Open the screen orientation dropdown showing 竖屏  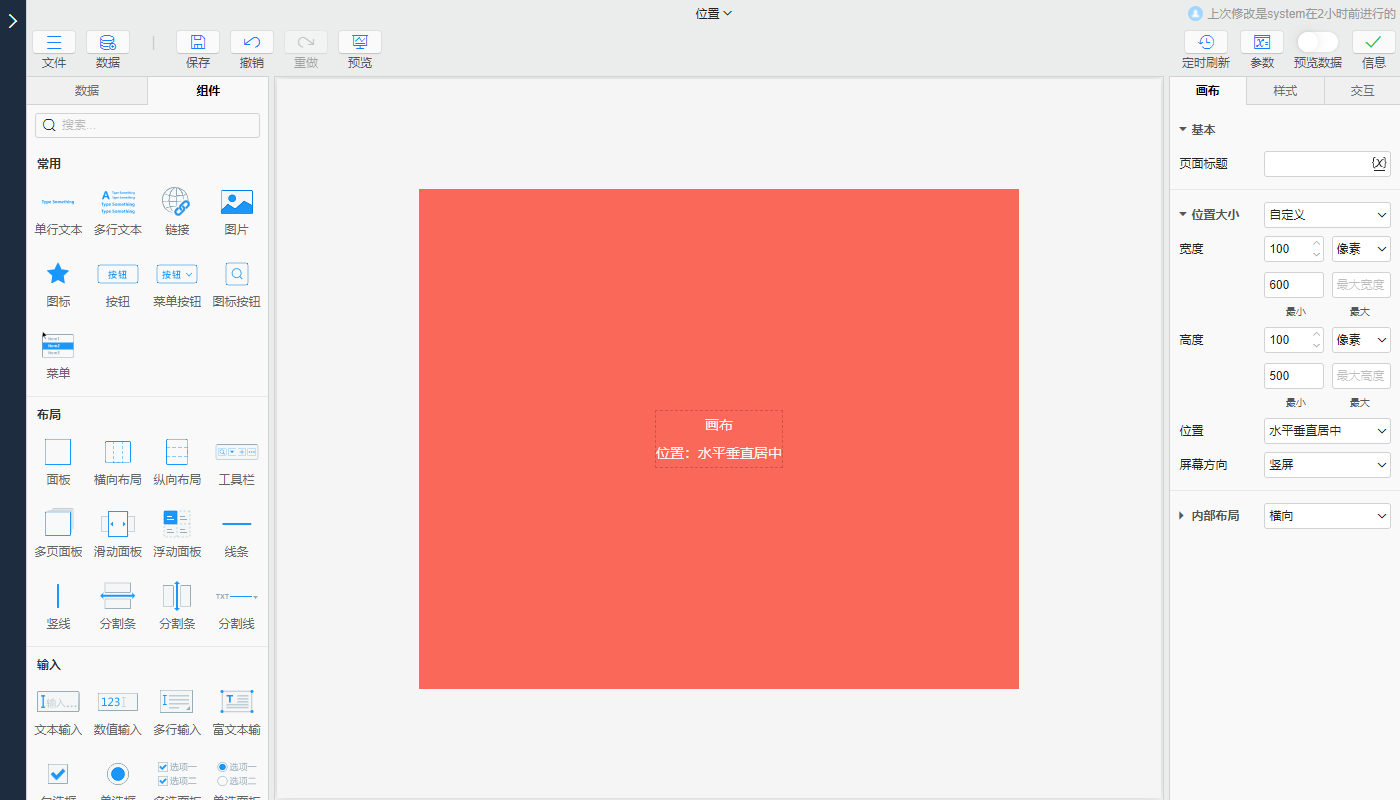coord(1327,465)
